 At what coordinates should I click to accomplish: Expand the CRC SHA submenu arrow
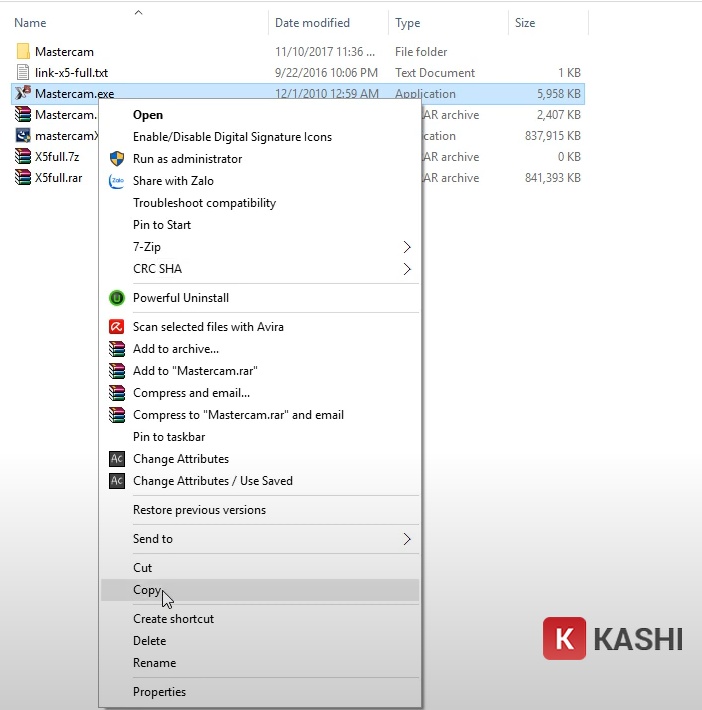click(407, 269)
